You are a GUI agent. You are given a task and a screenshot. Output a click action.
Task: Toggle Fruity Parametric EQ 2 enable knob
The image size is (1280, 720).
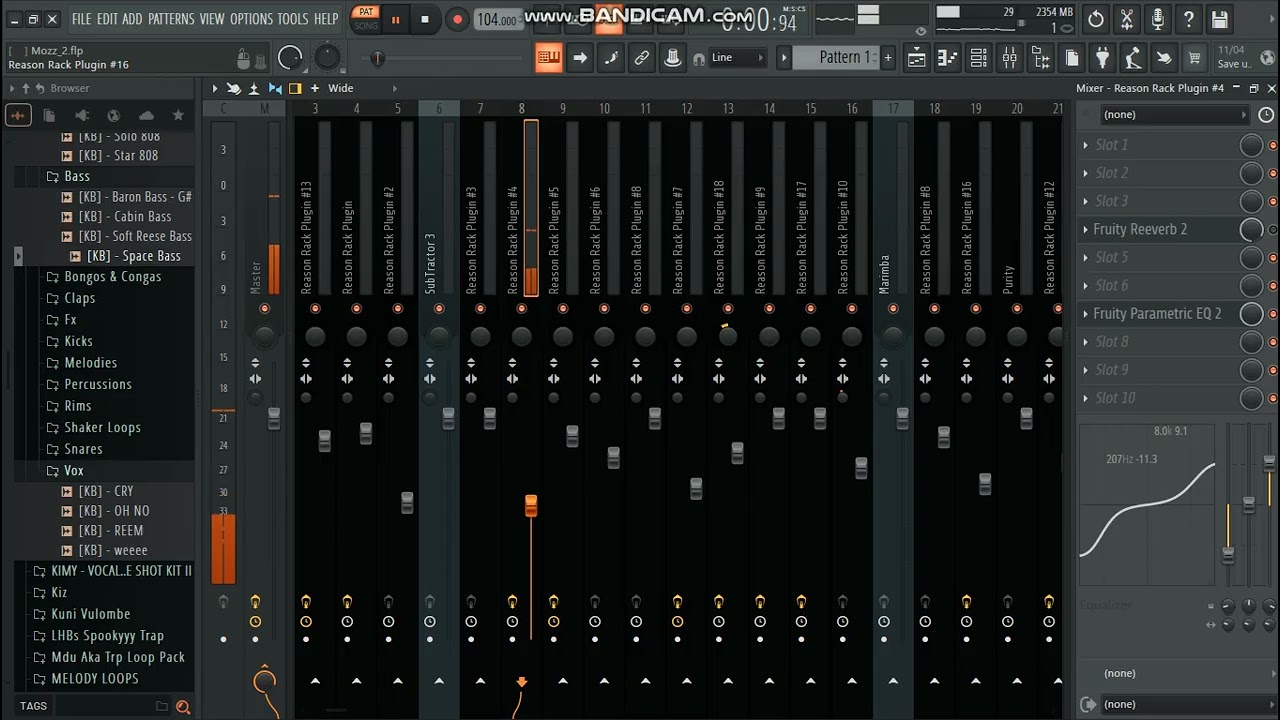(x=1251, y=313)
